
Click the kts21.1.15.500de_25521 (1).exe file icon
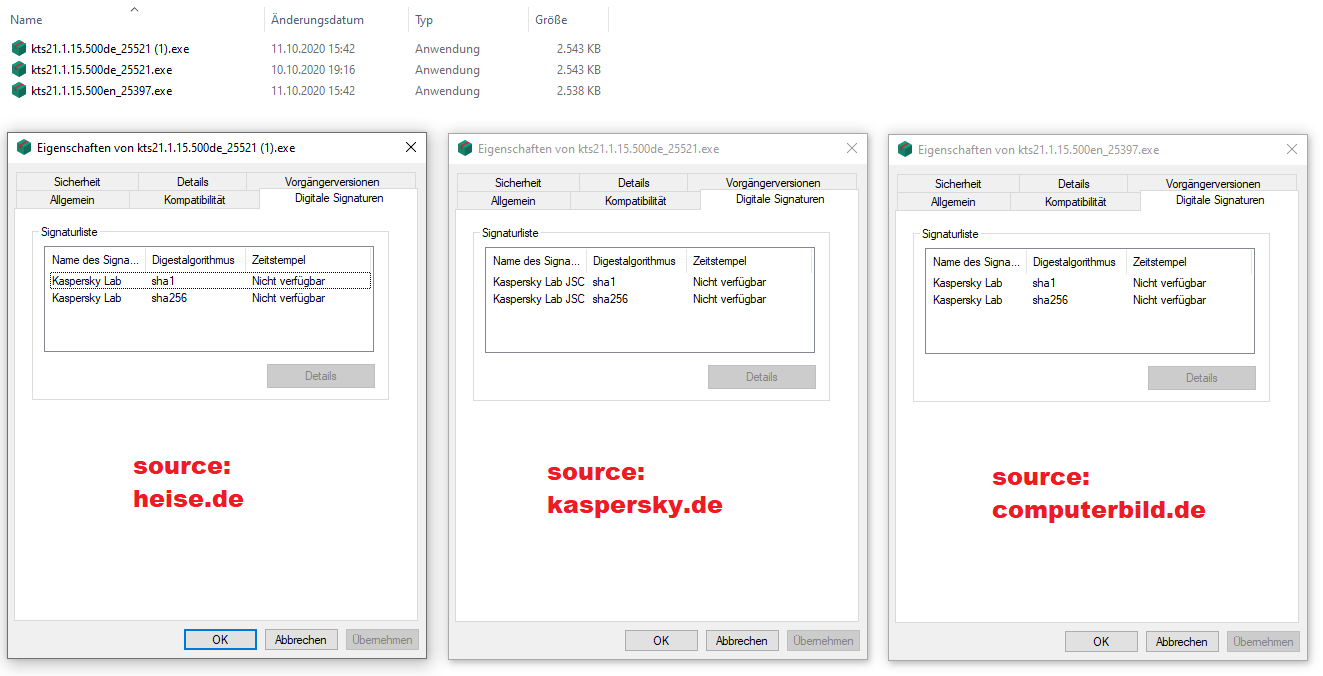pos(19,48)
